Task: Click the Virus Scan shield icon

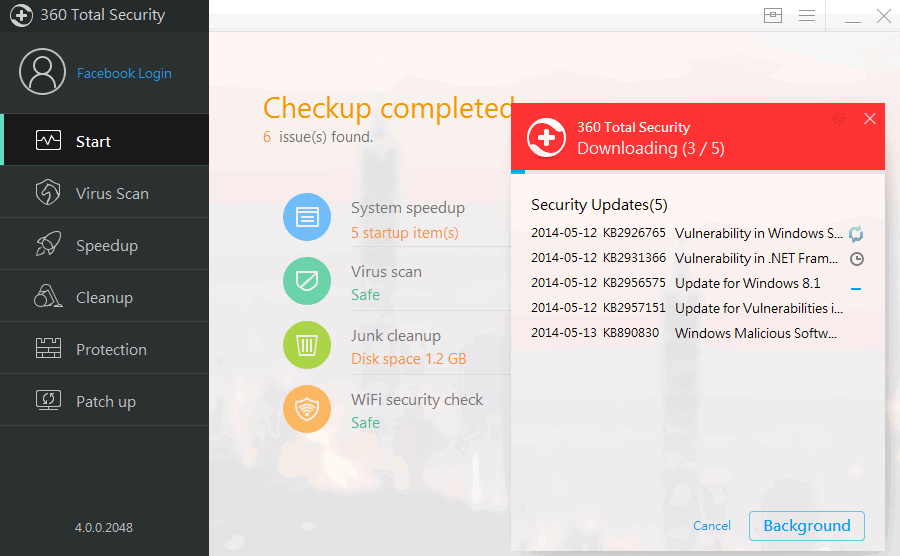Action: point(48,192)
